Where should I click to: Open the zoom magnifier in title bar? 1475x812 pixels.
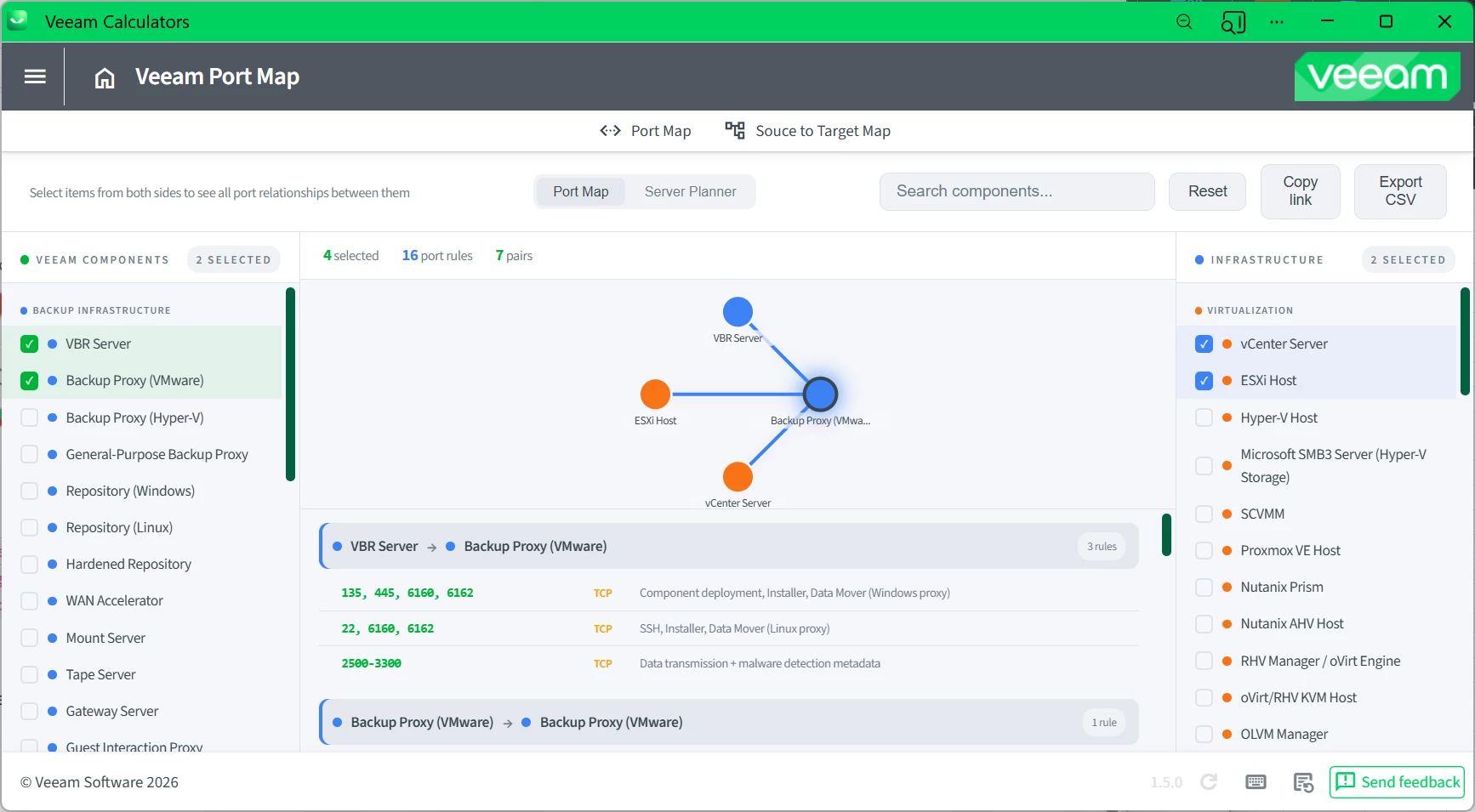tap(1184, 22)
